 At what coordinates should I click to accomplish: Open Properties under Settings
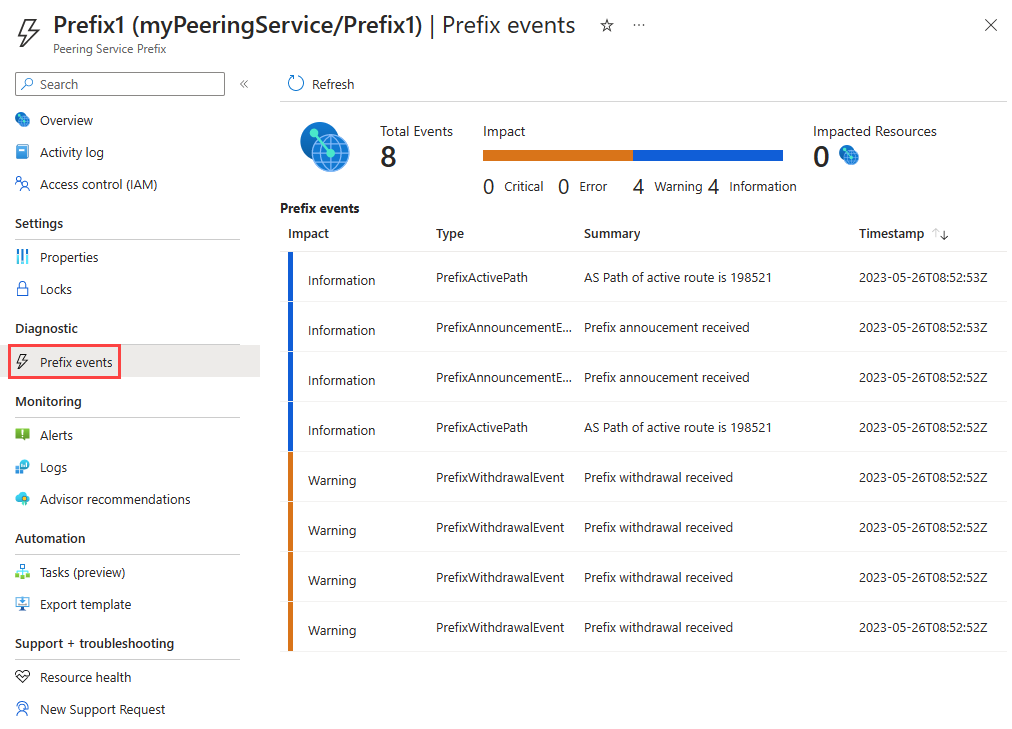(69, 257)
